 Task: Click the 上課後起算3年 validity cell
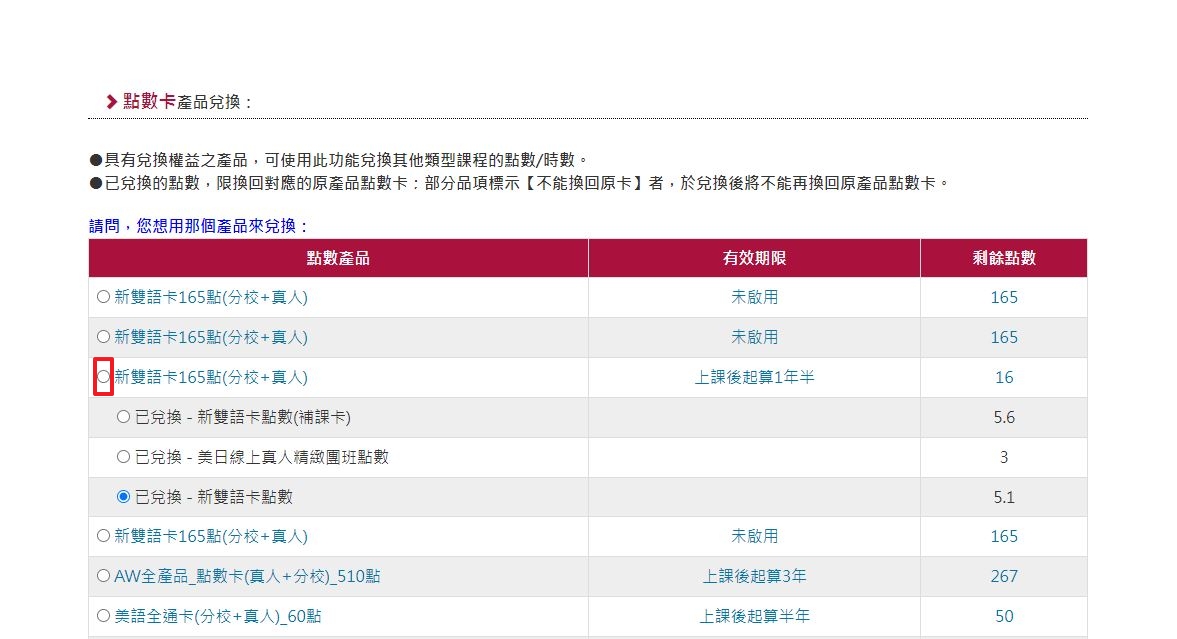pyautogui.click(x=754, y=576)
